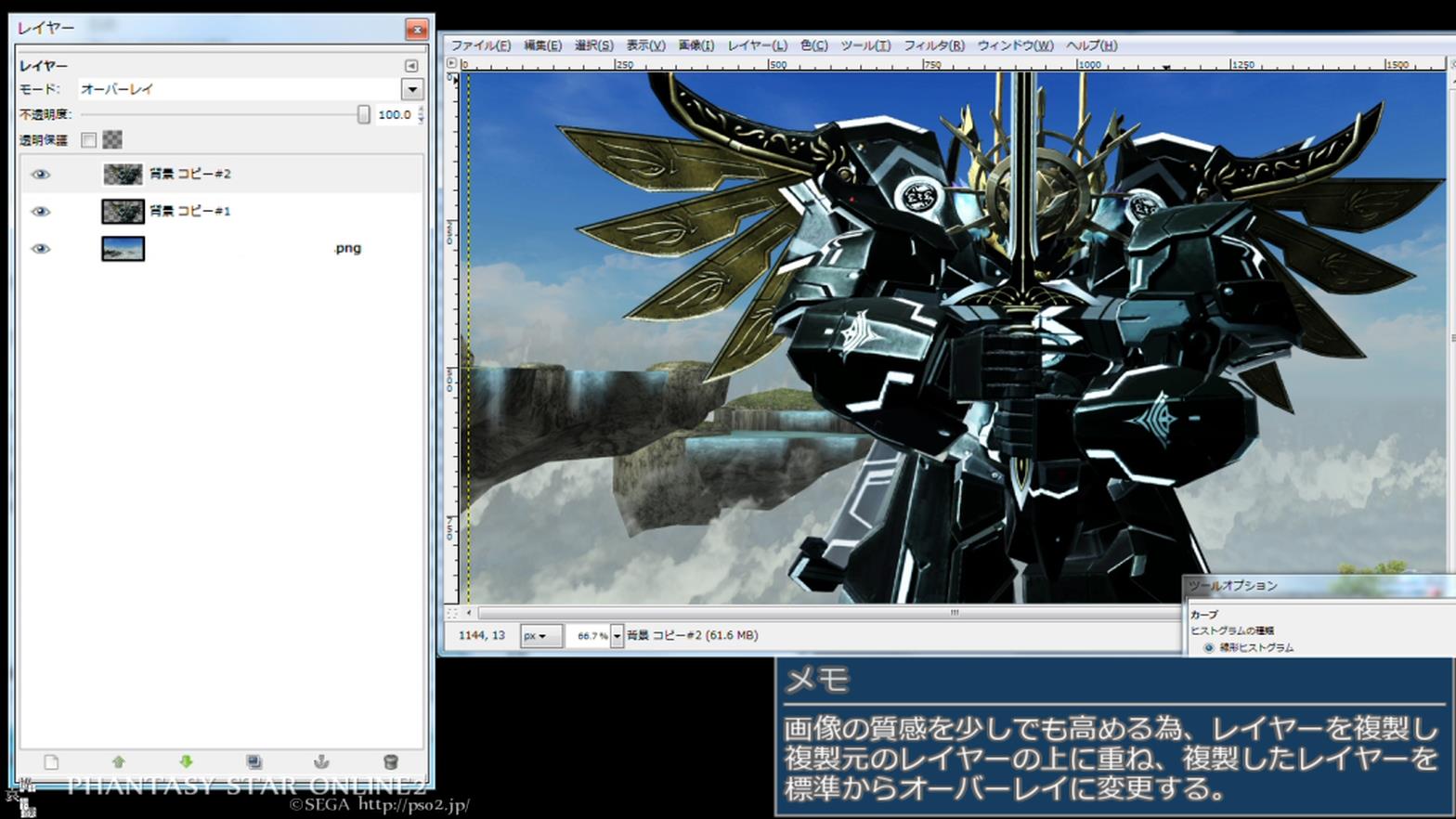The width and height of the screenshot is (1456, 819).
Task: Open the 選択(S) menu
Action: click(x=593, y=45)
